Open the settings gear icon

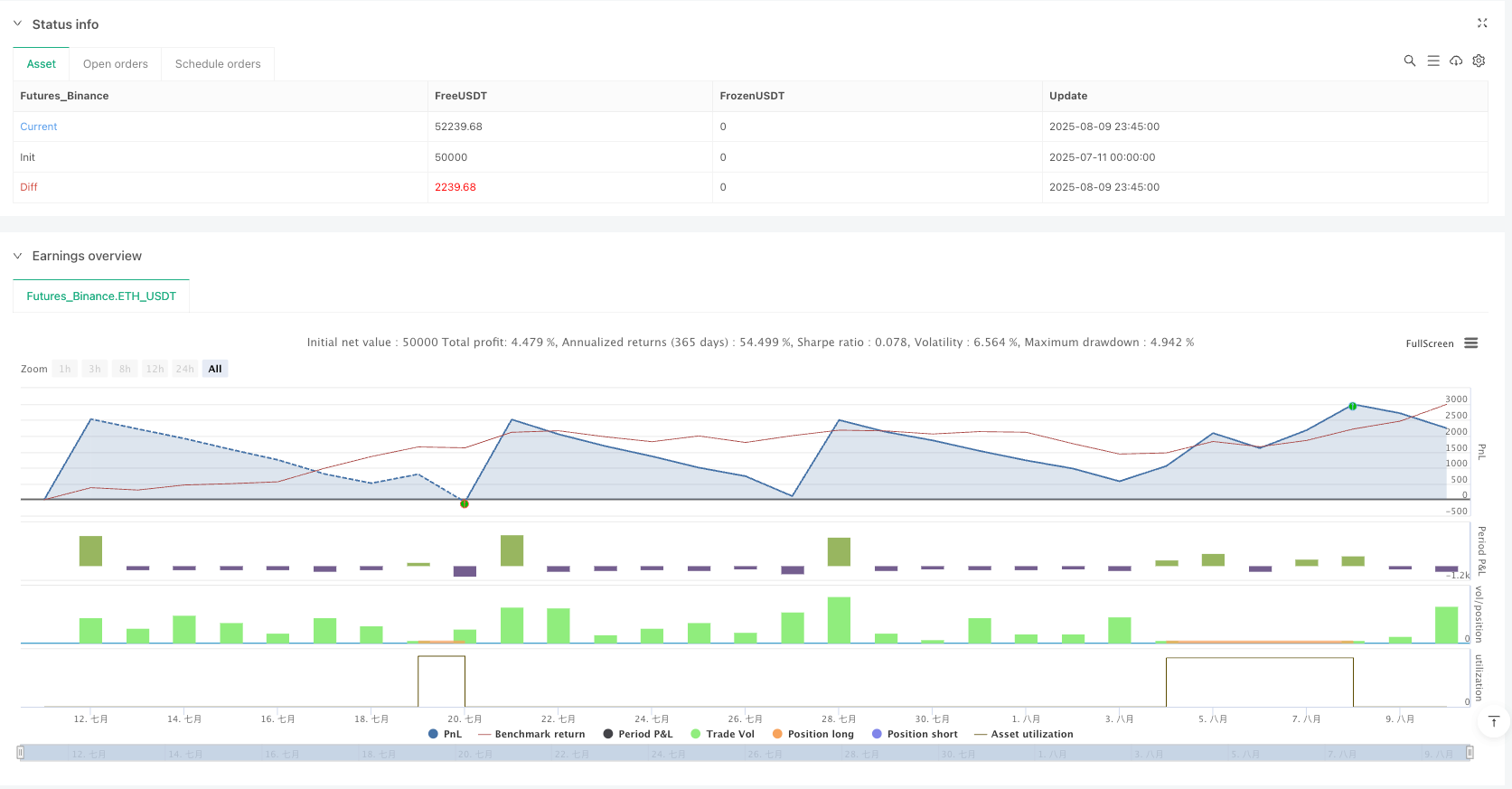point(1479,61)
